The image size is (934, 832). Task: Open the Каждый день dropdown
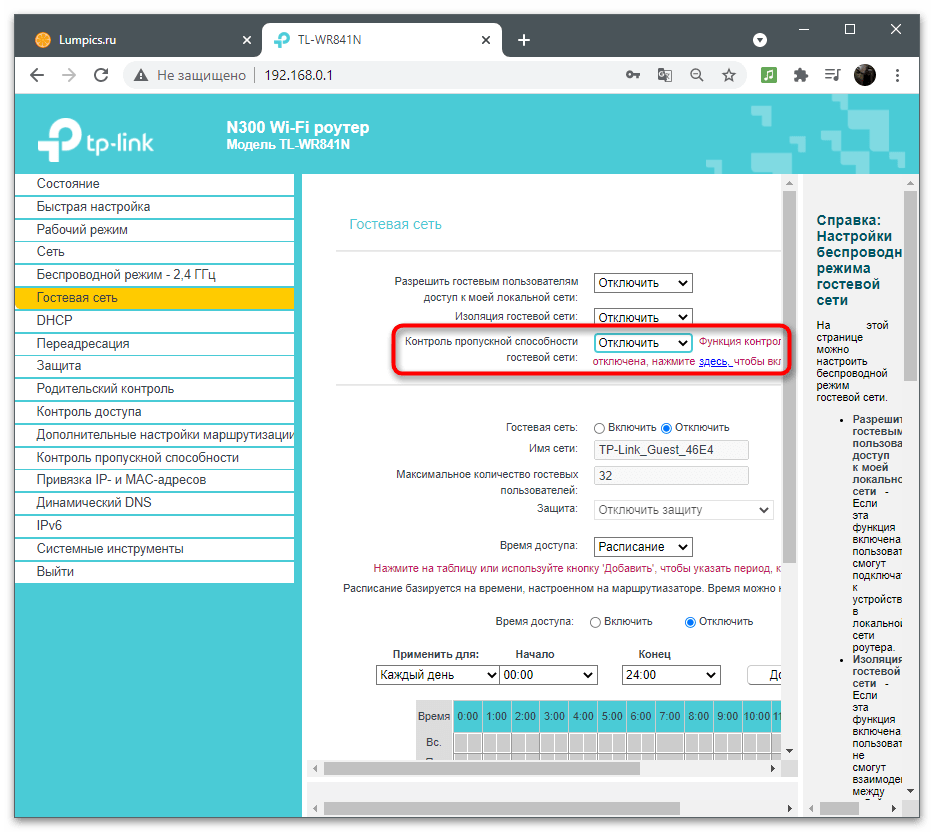[x=437, y=675]
